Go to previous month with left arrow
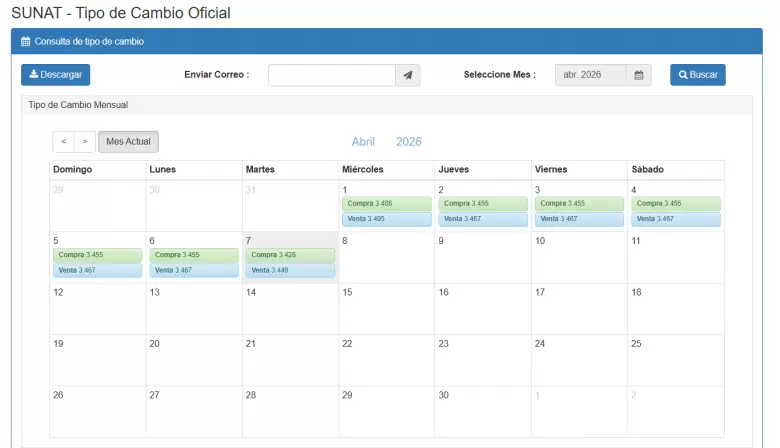This screenshot has height=448, width=780. pos(63,142)
